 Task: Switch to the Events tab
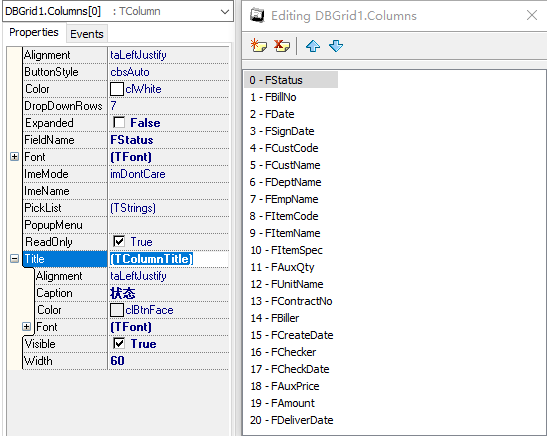[87, 34]
